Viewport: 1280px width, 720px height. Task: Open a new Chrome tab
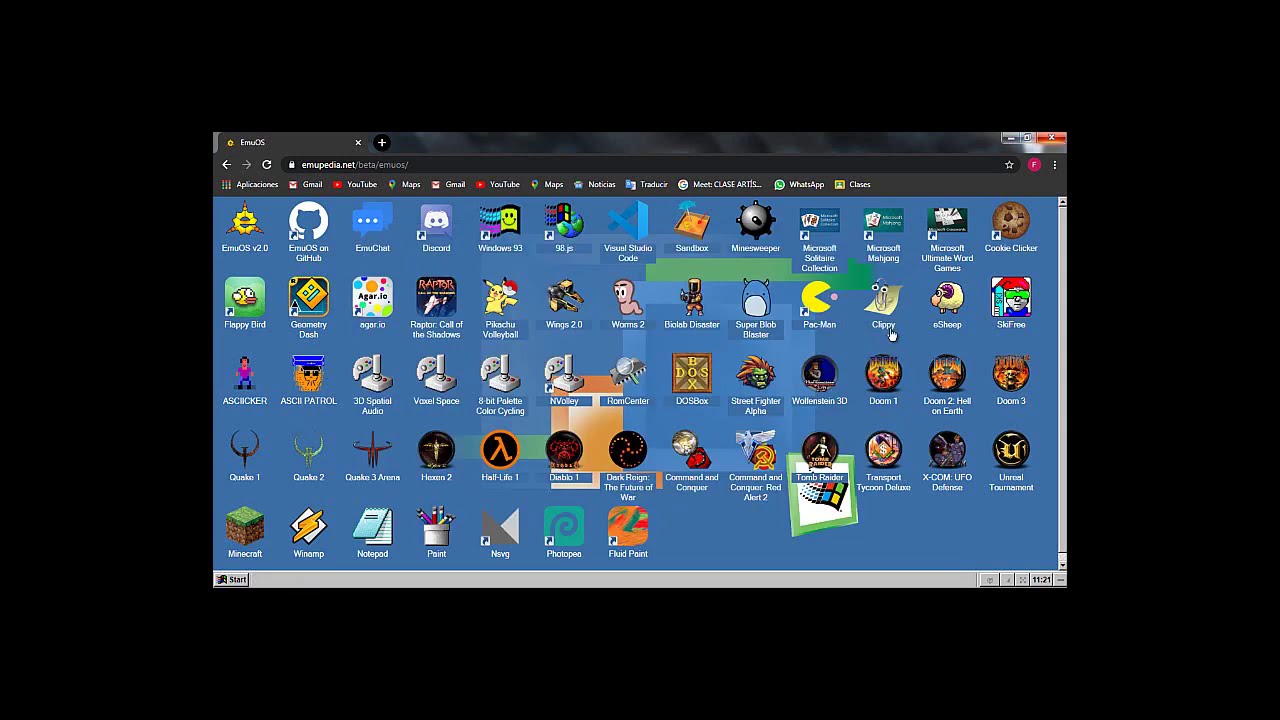click(382, 143)
